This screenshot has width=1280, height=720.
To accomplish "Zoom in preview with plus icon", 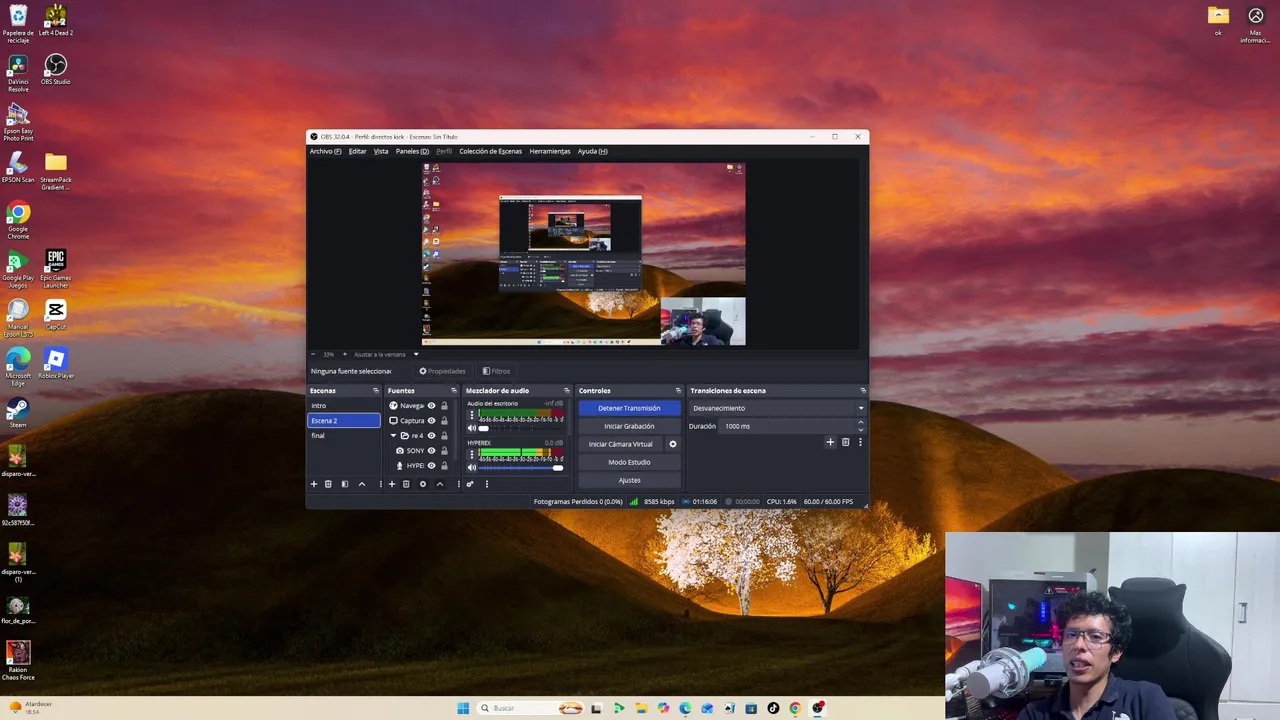I will point(345,354).
